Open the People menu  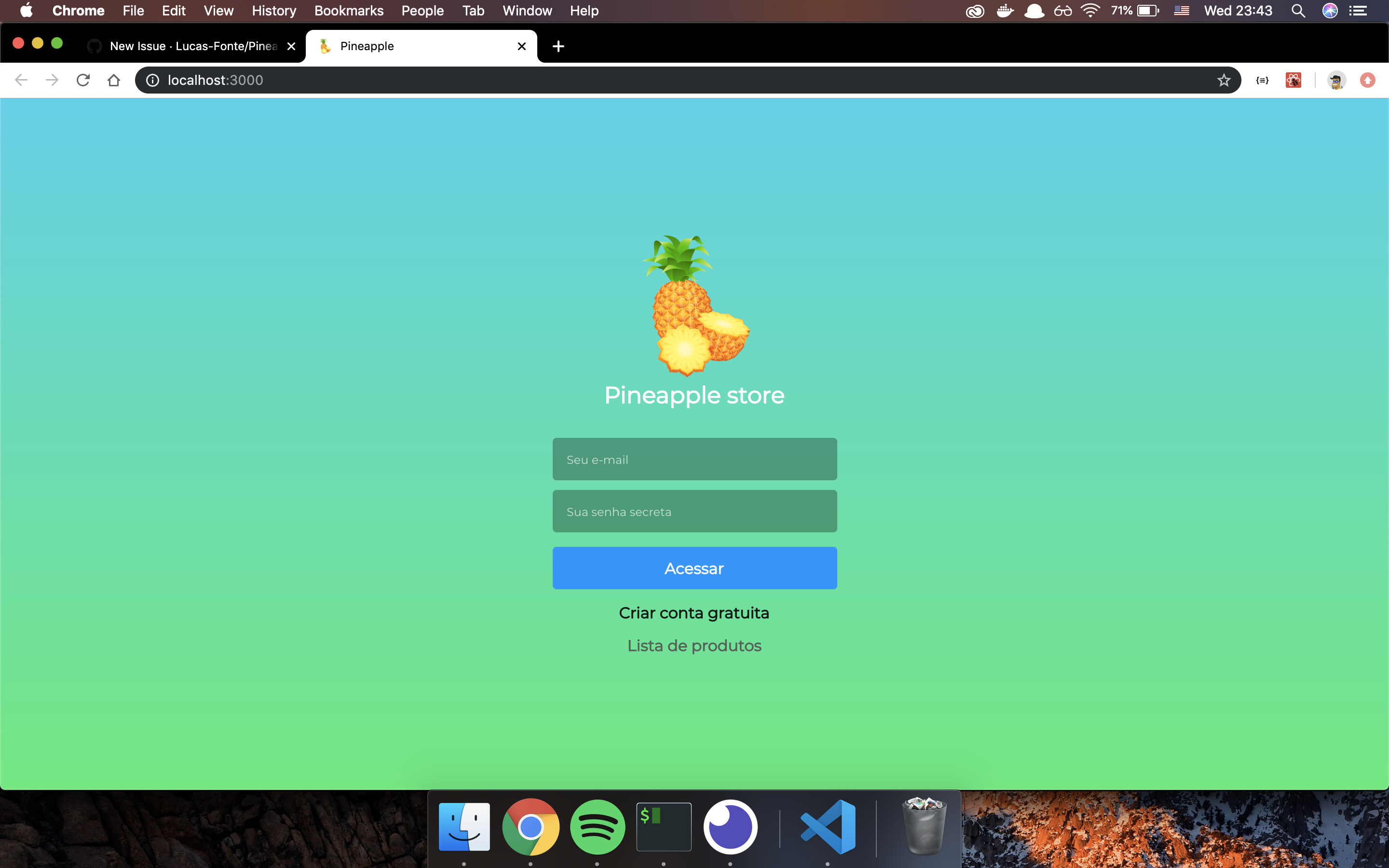coord(422,10)
